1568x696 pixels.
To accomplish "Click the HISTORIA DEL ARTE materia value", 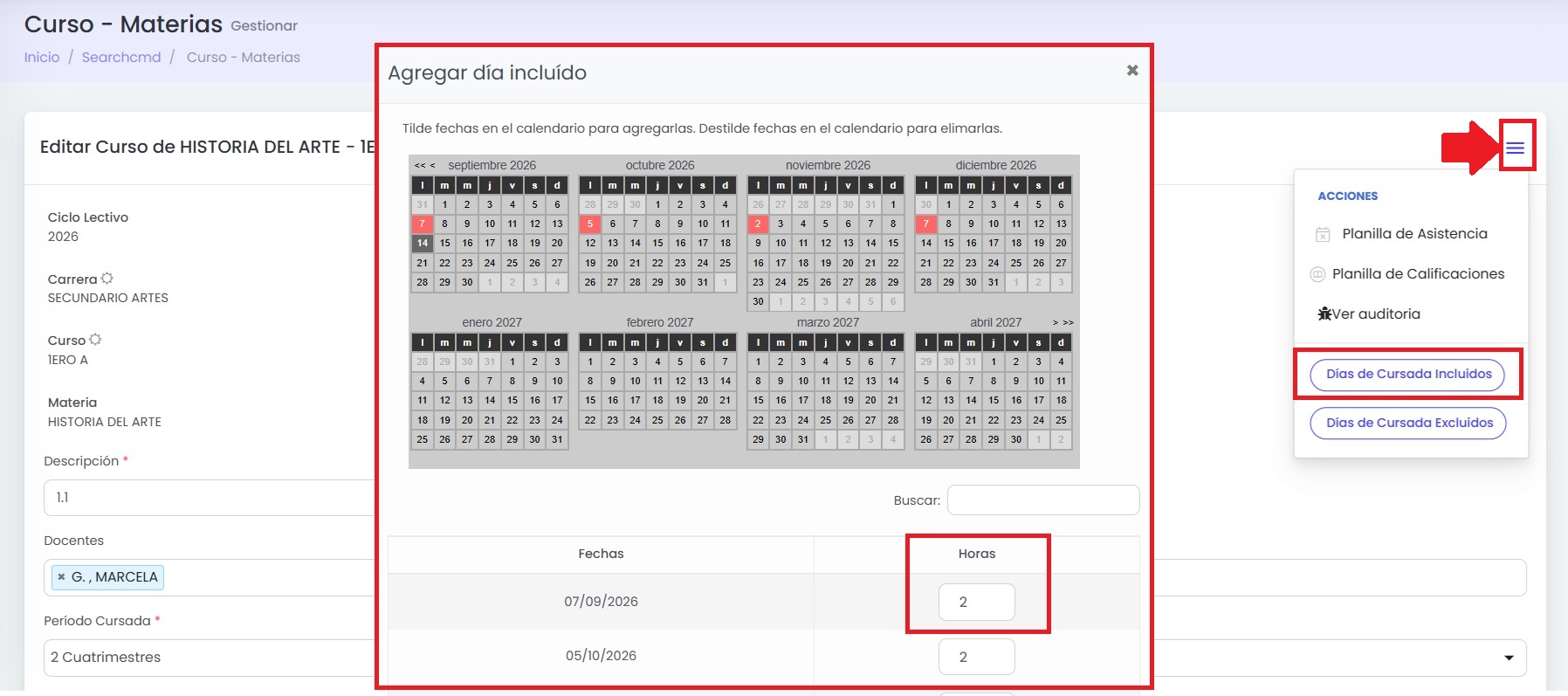I will click(105, 423).
